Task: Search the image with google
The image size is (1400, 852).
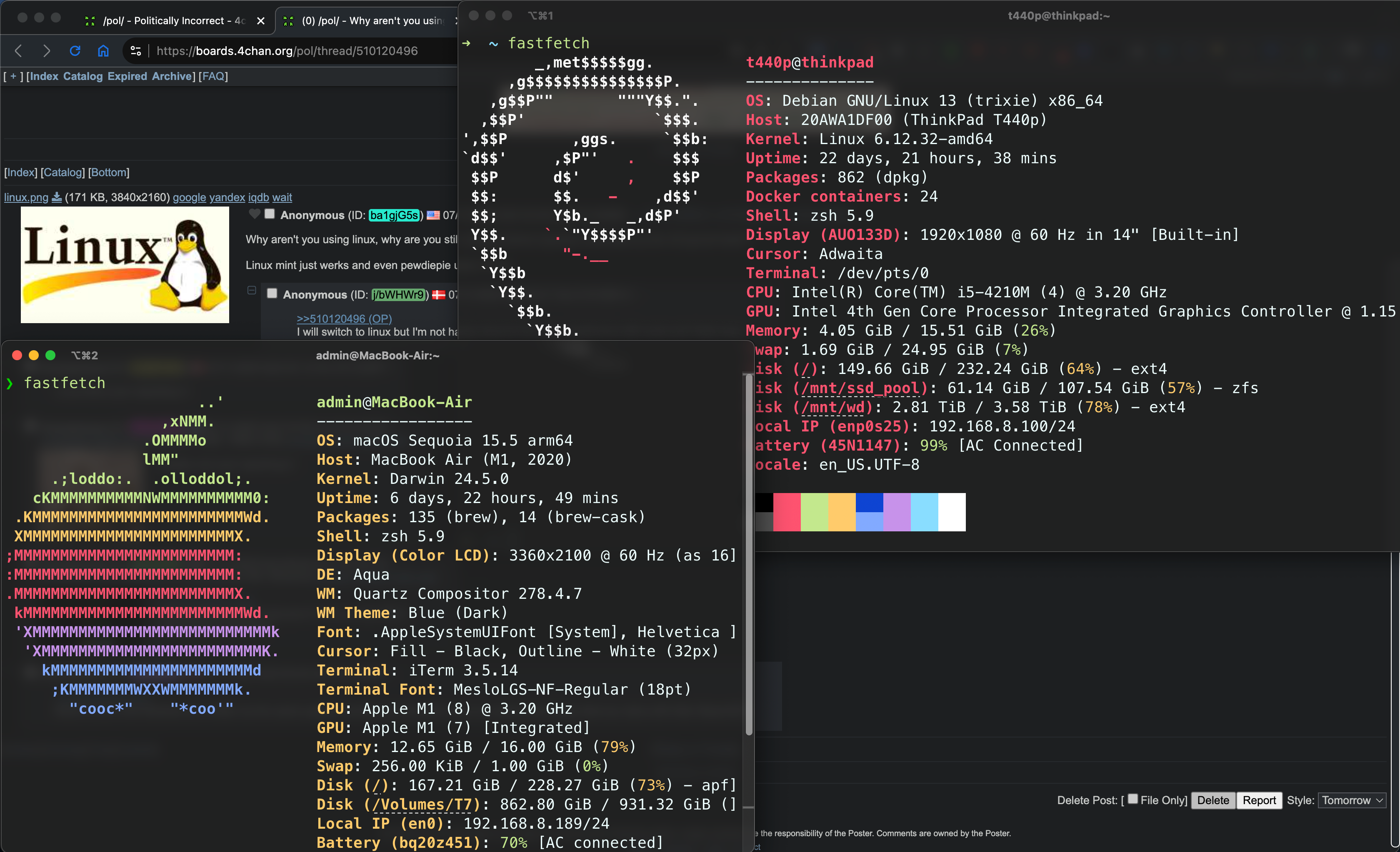Action: click(189, 197)
